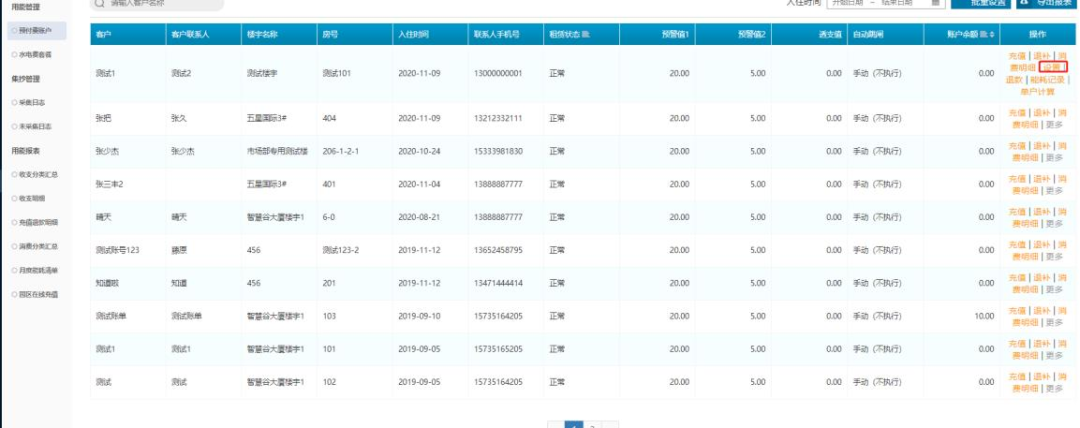The height and width of the screenshot is (428, 1080).
Task: Click the 导出报表 button
Action: (1044, 3)
